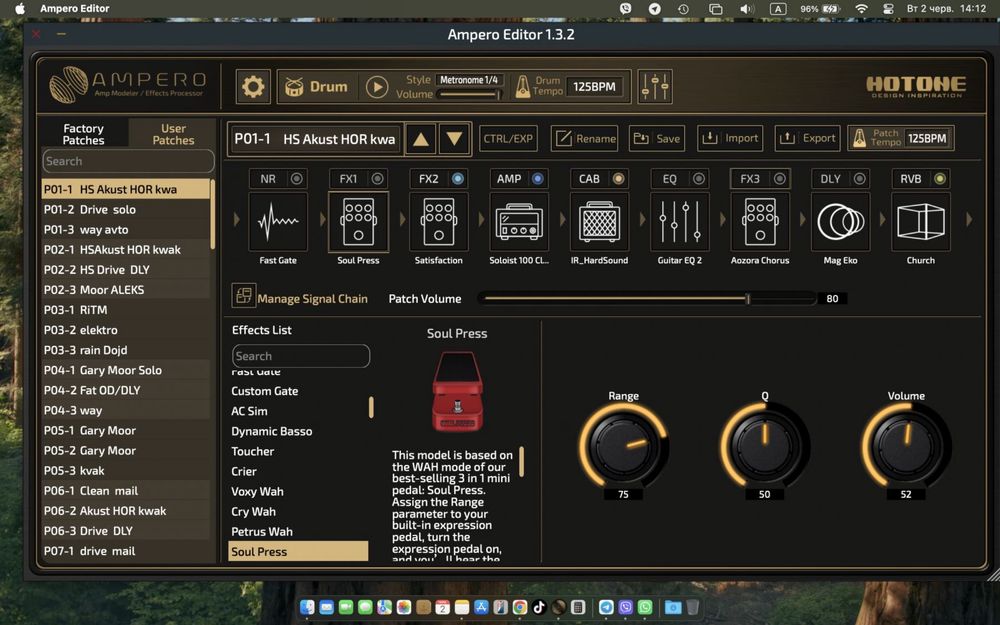Viewport: 1000px width, 625px height.
Task: Adjust the drum Volume slider
Action: coord(470,94)
